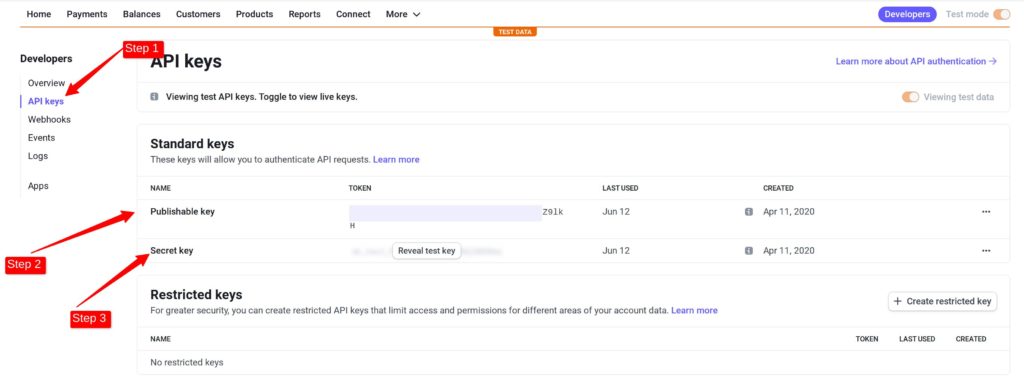1024x385 pixels.
Task: Go to Payments in top navigation
Action: point(86,14)
